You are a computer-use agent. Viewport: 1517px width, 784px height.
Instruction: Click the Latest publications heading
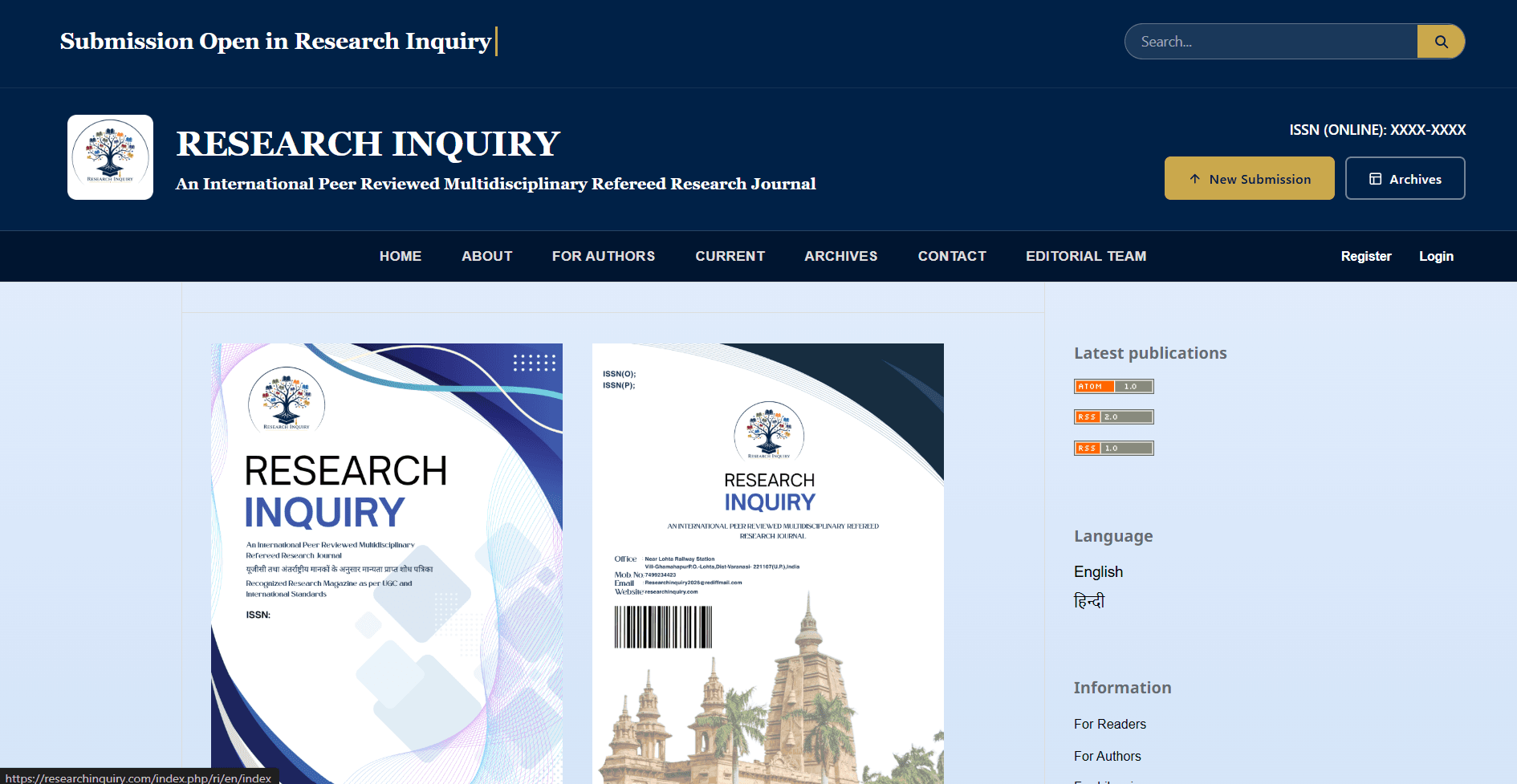[1150, 353]
